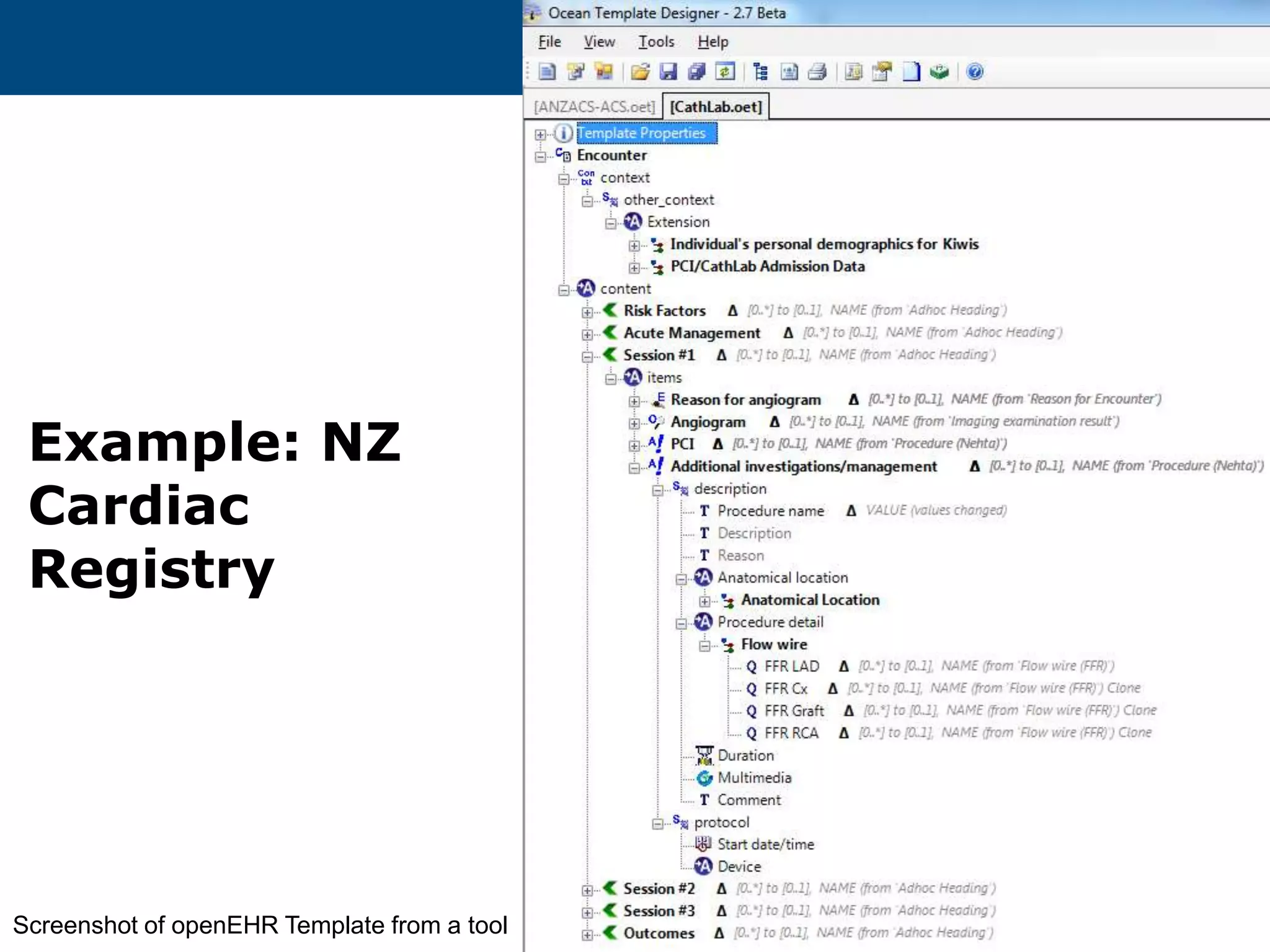Select the CathLab.oet tab
The width and height of the screenshot is (1270, 952).
point(716,107)
